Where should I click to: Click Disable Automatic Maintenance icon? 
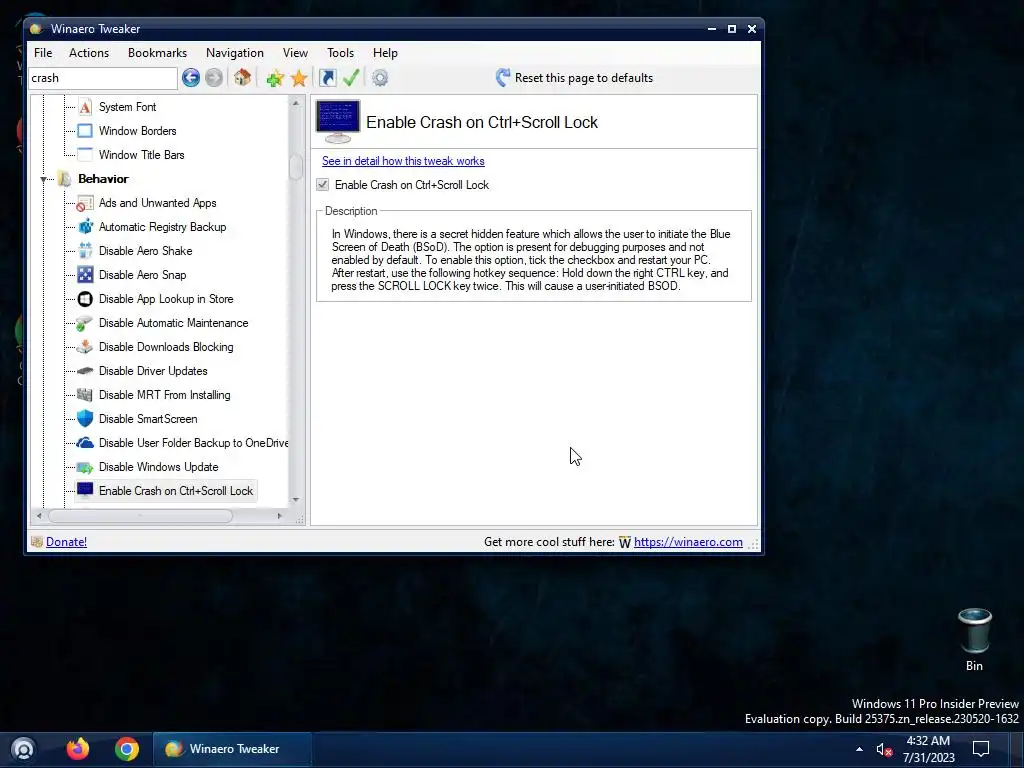coord(85,323)
